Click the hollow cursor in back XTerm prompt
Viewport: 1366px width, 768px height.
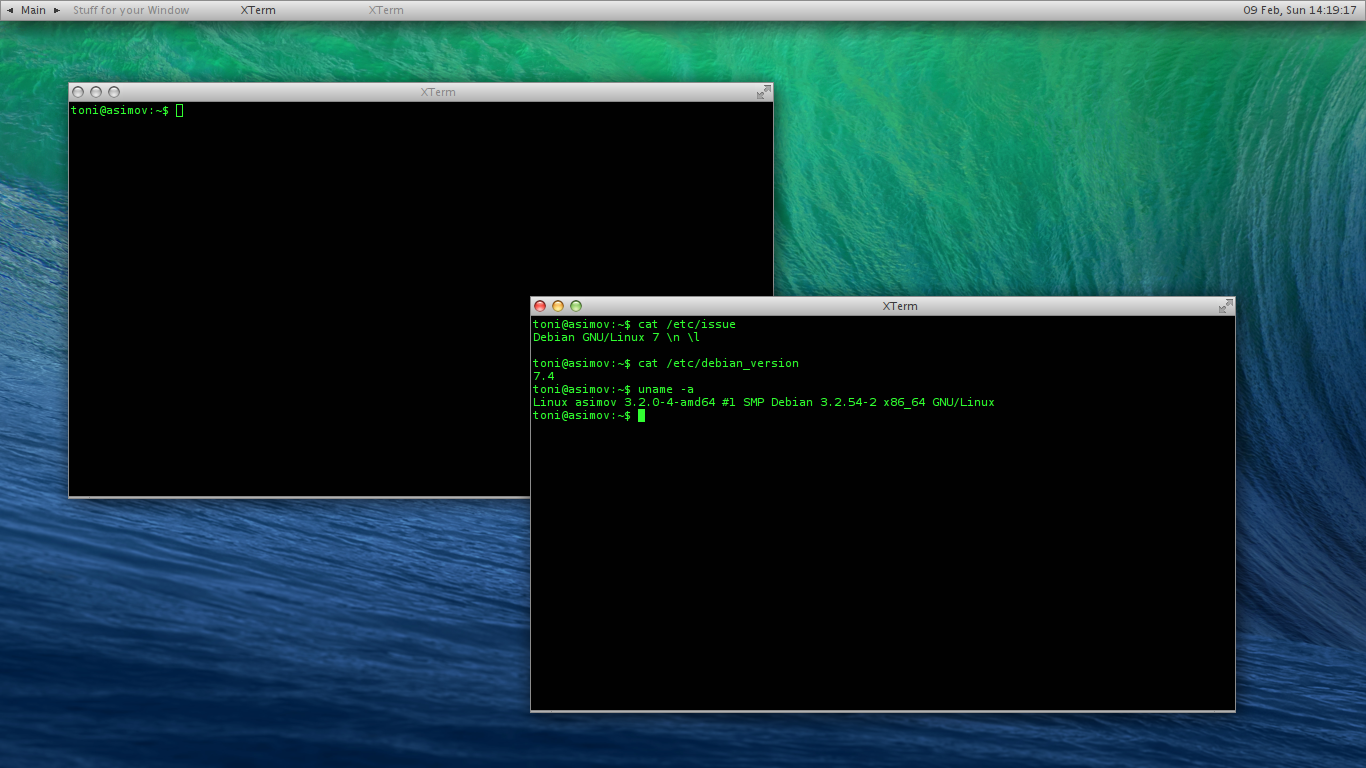180,110
